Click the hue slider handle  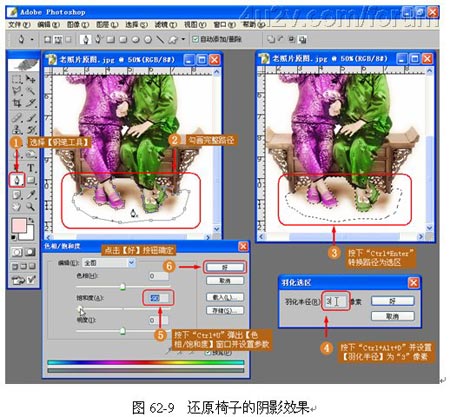pyautogui.click(x=123, y=286)
